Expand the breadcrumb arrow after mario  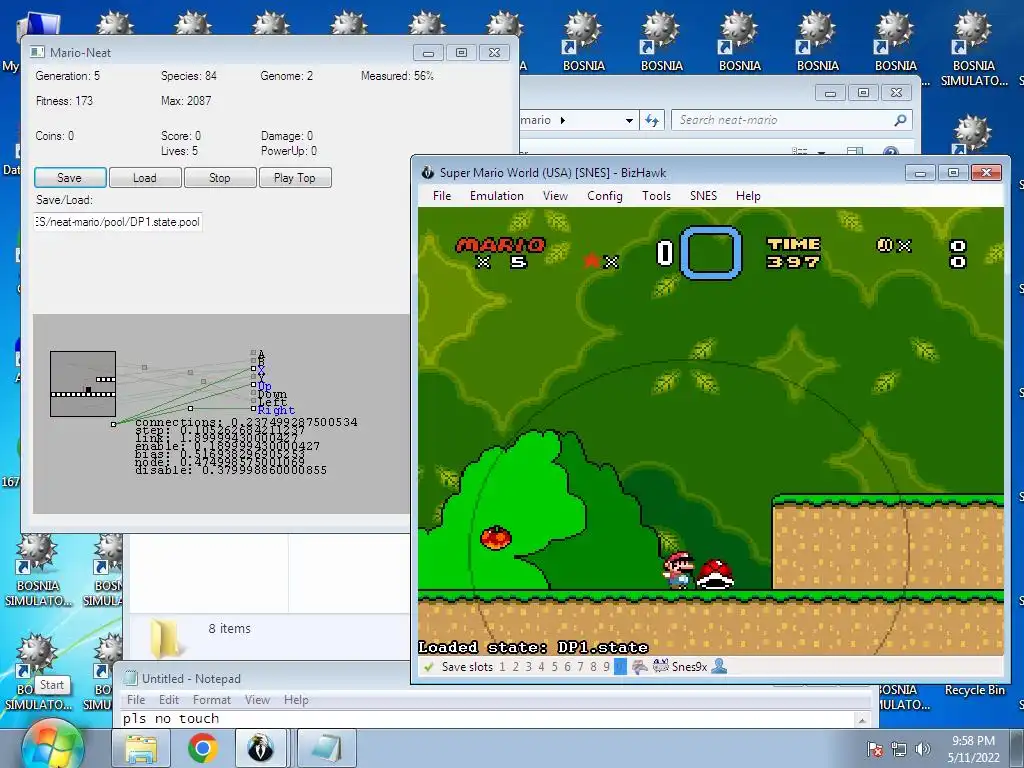click(563, 120)
